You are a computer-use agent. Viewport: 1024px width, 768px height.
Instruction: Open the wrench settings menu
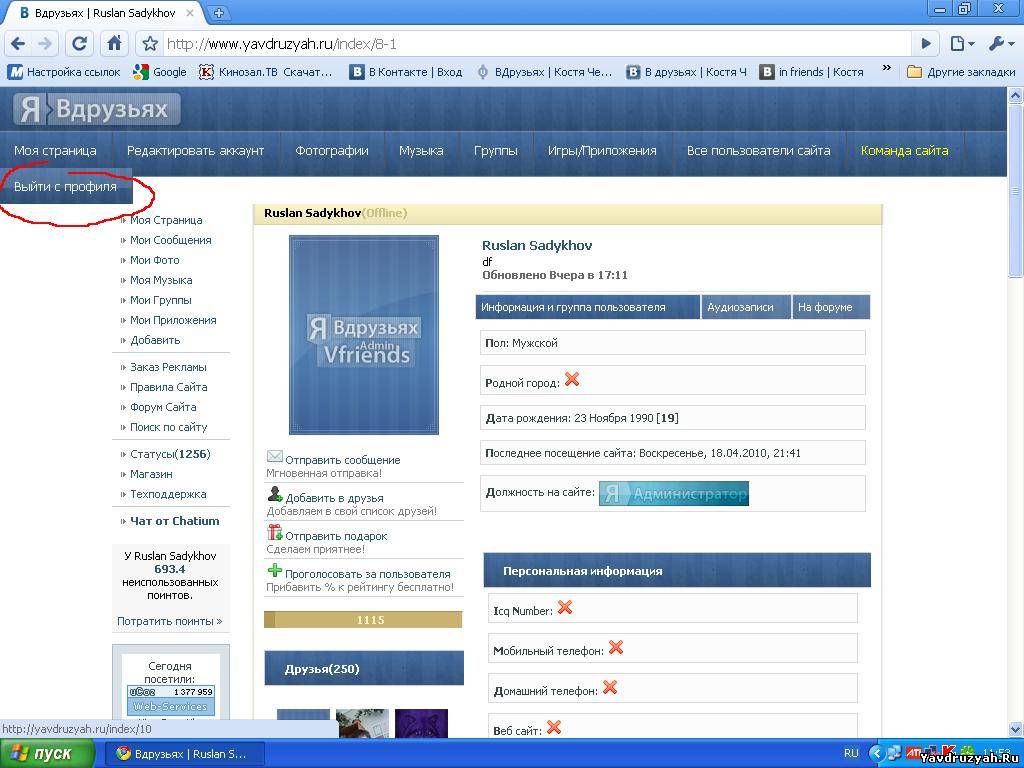tap(1000, 43)
